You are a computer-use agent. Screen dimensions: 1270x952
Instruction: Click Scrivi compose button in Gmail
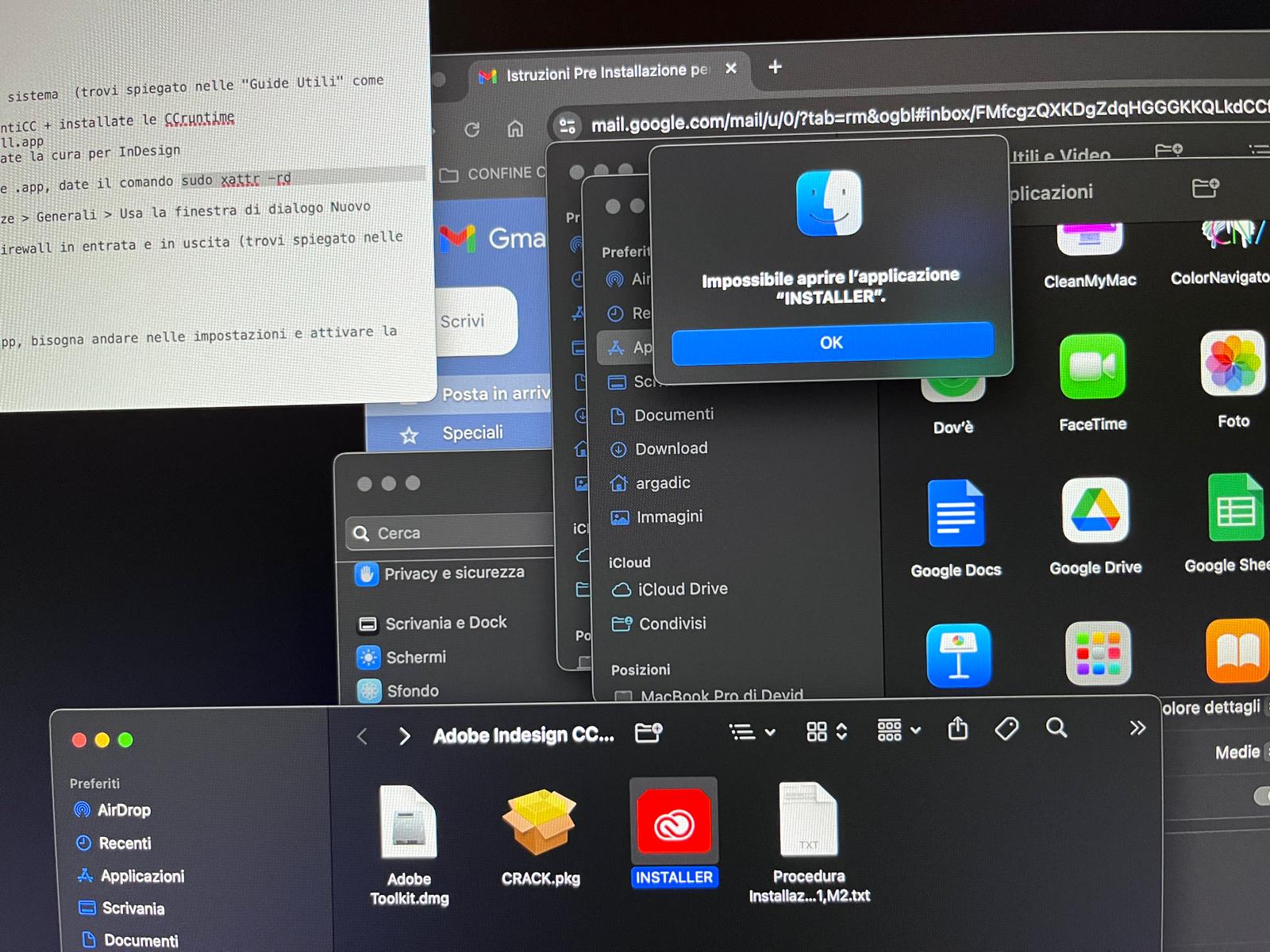click(475, 321)
